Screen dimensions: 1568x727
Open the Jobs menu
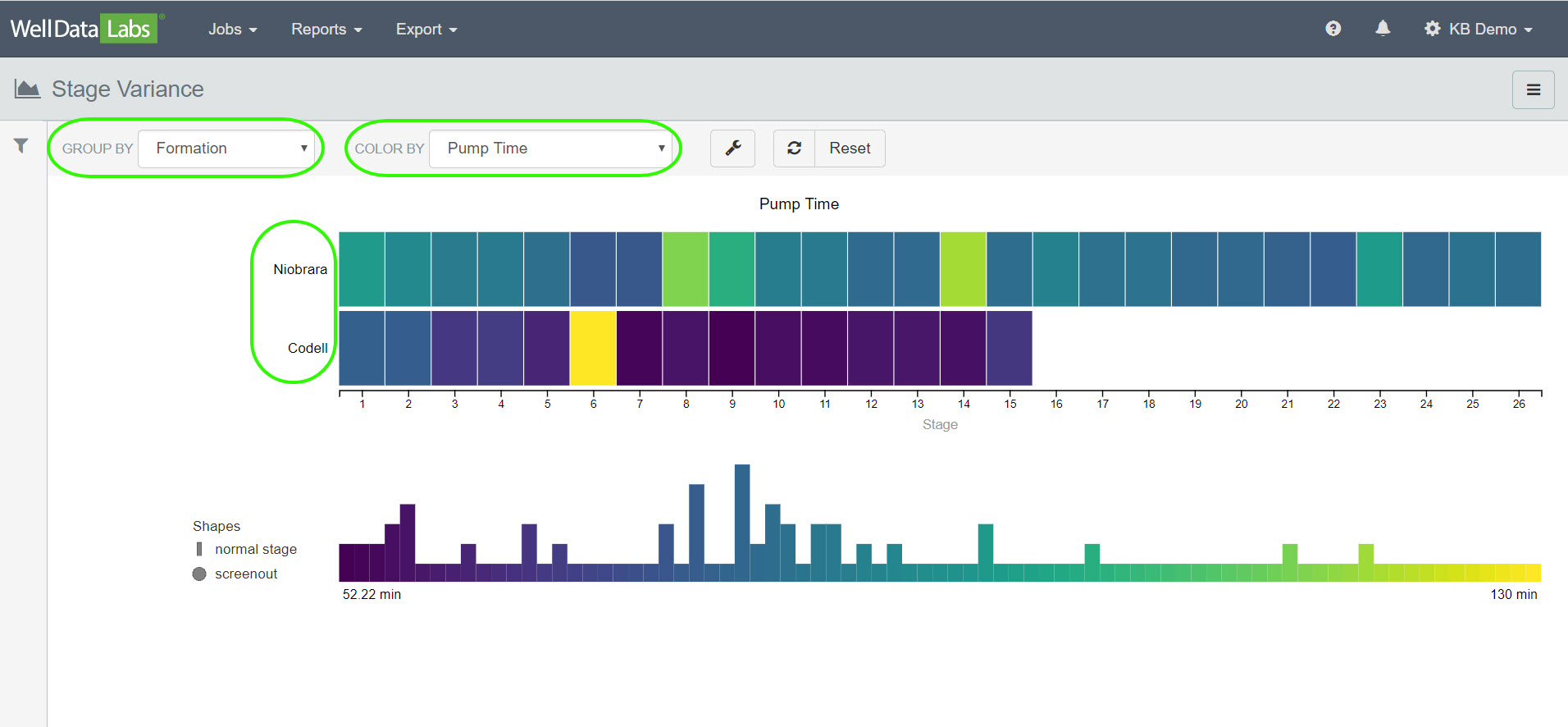(232, 29)
